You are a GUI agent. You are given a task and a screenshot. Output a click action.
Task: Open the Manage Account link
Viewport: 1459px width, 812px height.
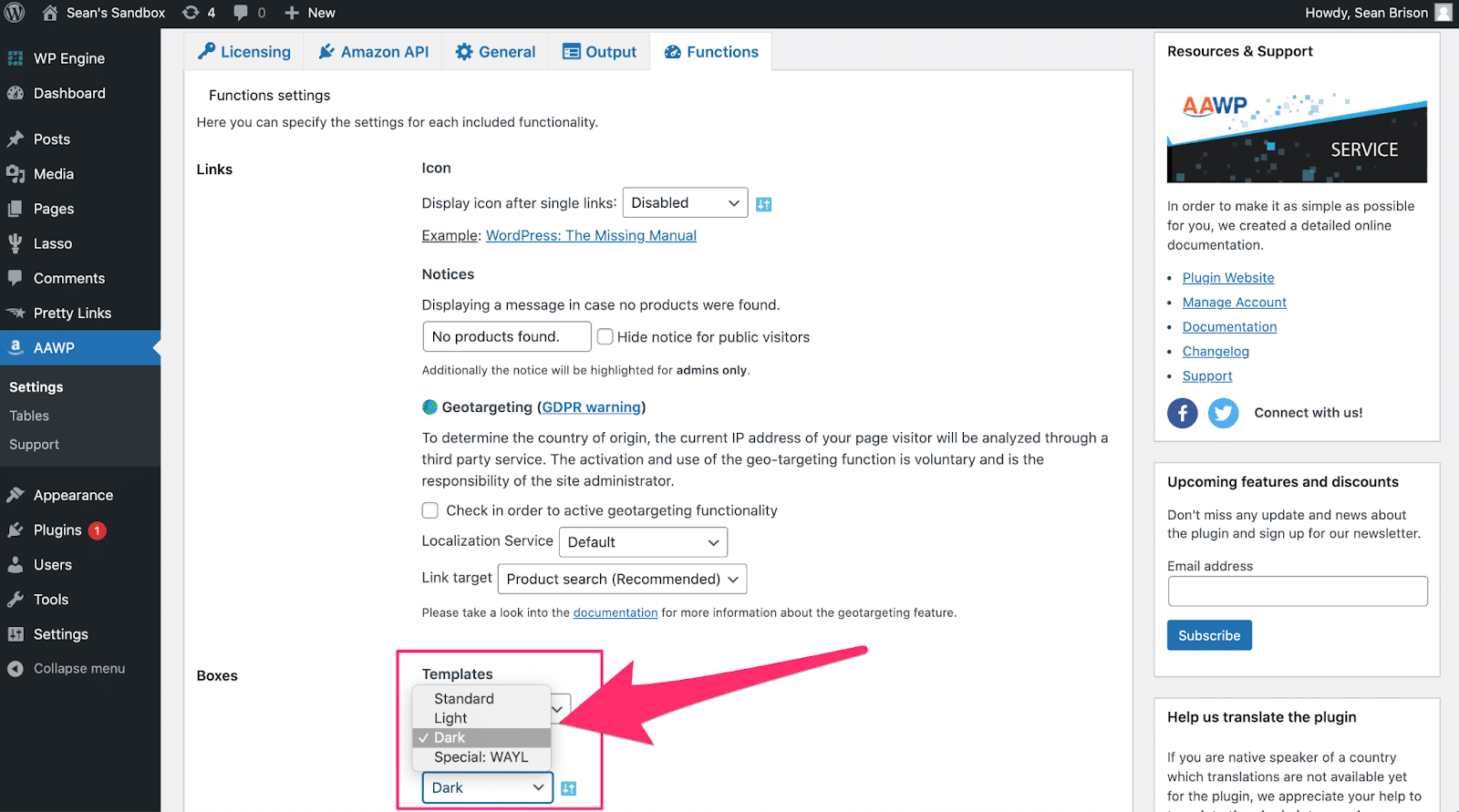click(x=1235, y=303)
